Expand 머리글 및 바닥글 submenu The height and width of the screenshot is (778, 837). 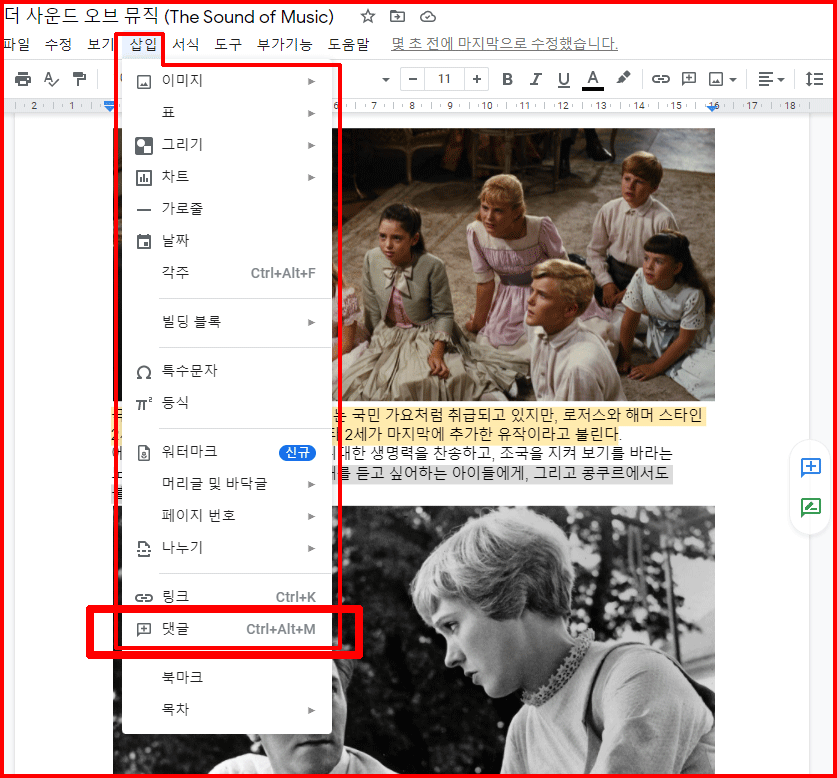tap(227, 484)
